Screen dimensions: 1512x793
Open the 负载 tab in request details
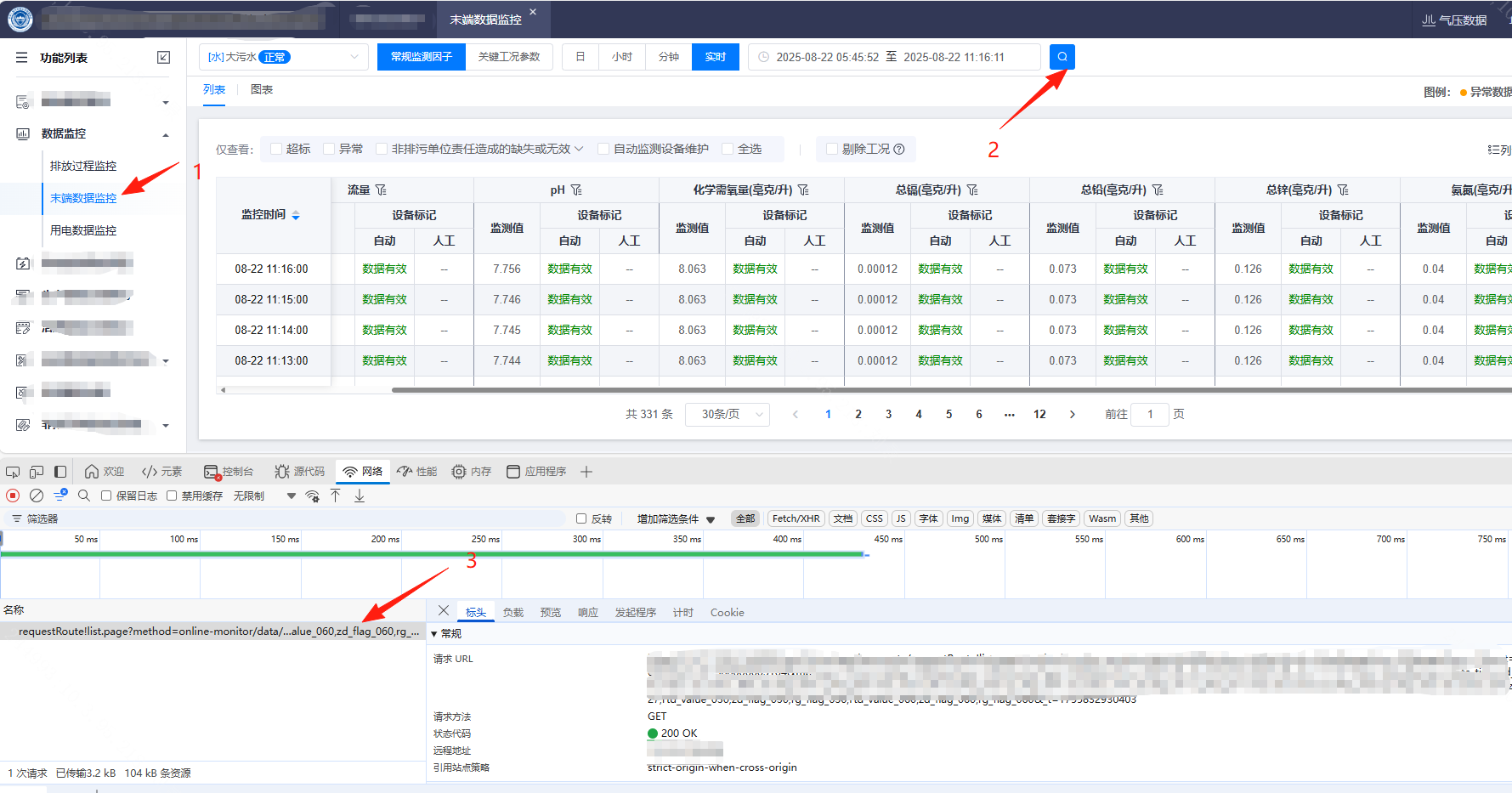pyautogui.click(x=513, y=613)
